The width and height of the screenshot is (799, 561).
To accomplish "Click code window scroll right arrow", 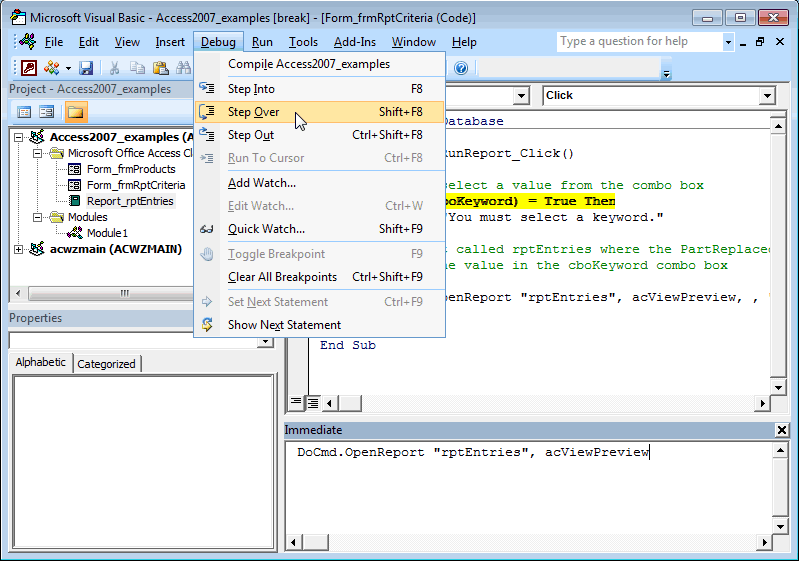I will click(762, 404).
